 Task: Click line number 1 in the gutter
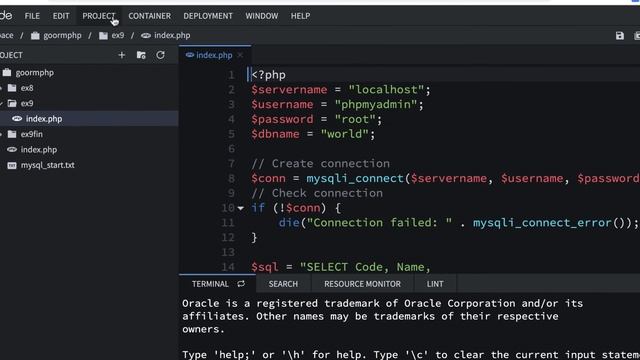tap(231, 75)
